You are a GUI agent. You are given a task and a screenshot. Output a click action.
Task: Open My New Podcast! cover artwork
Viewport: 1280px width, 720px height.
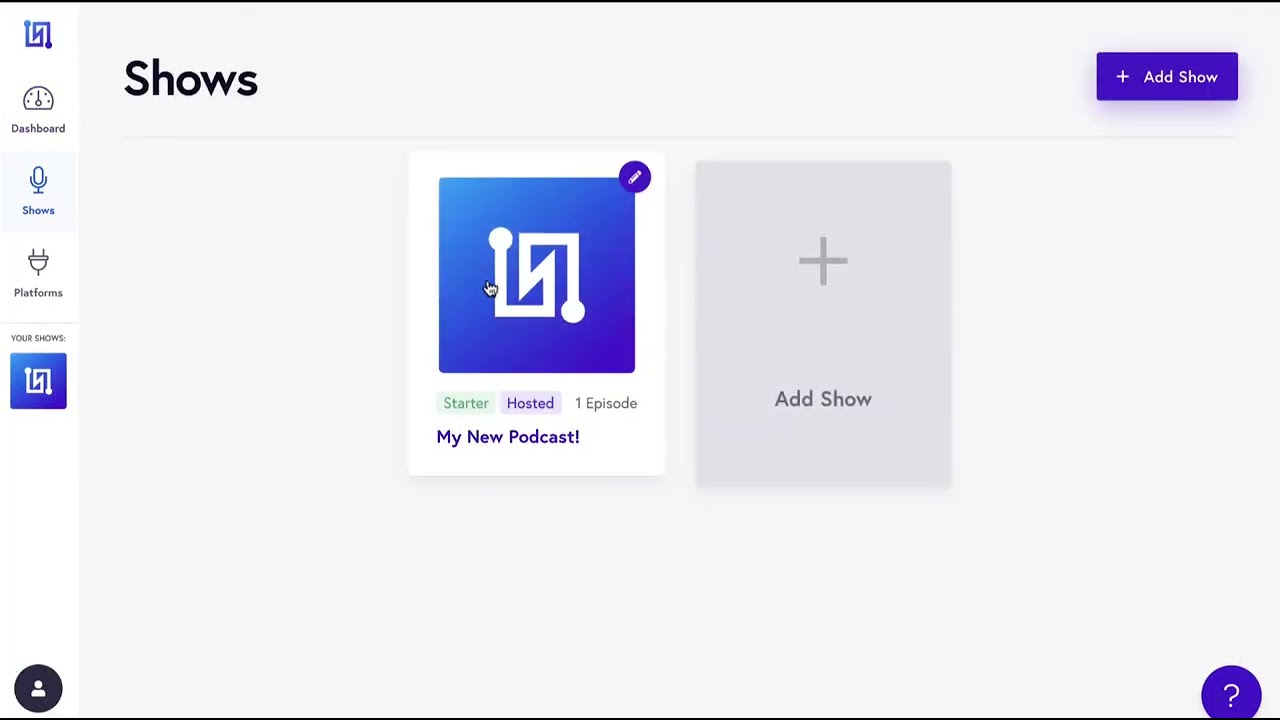537,275
